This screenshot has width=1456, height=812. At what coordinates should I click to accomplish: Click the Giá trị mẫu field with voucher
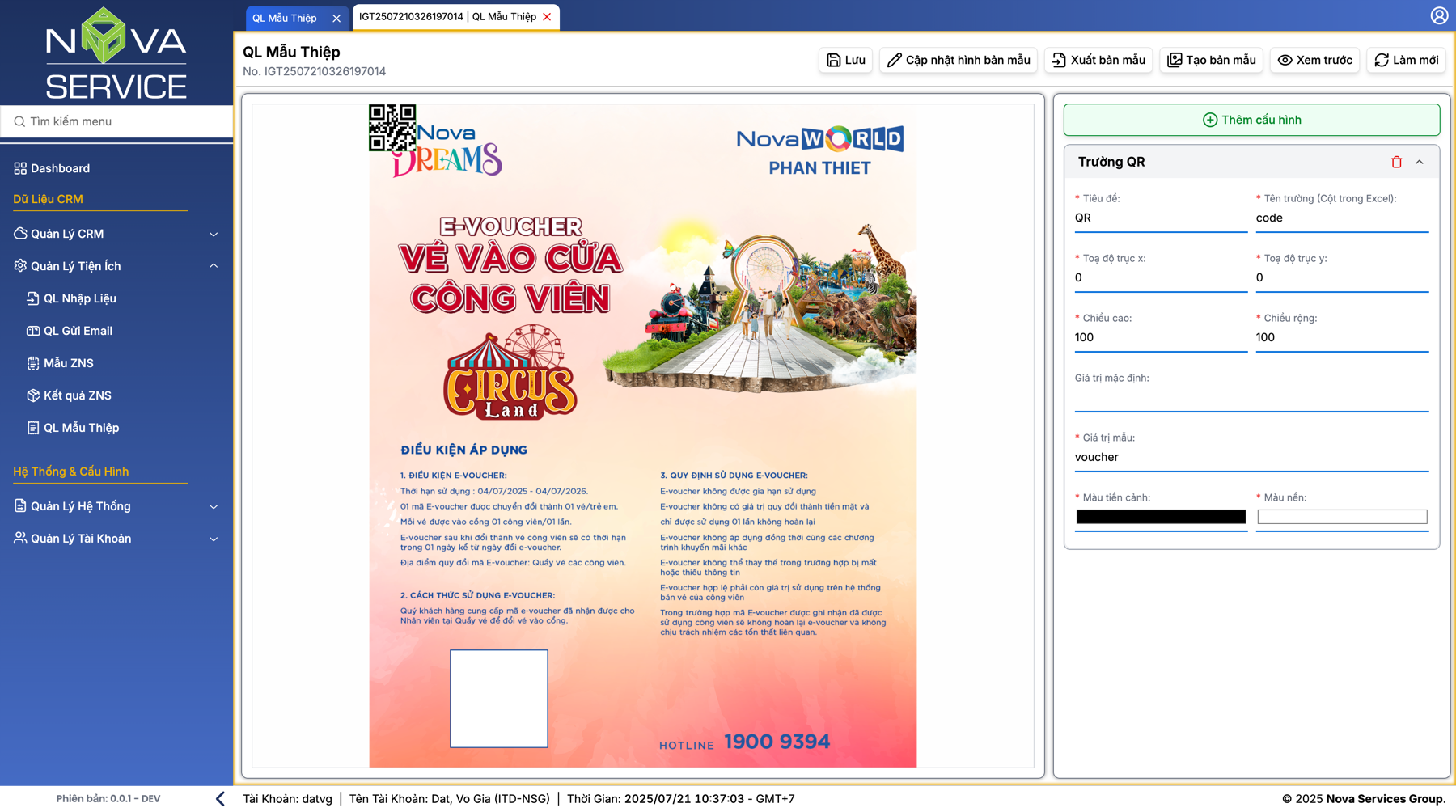[1251, 458]
